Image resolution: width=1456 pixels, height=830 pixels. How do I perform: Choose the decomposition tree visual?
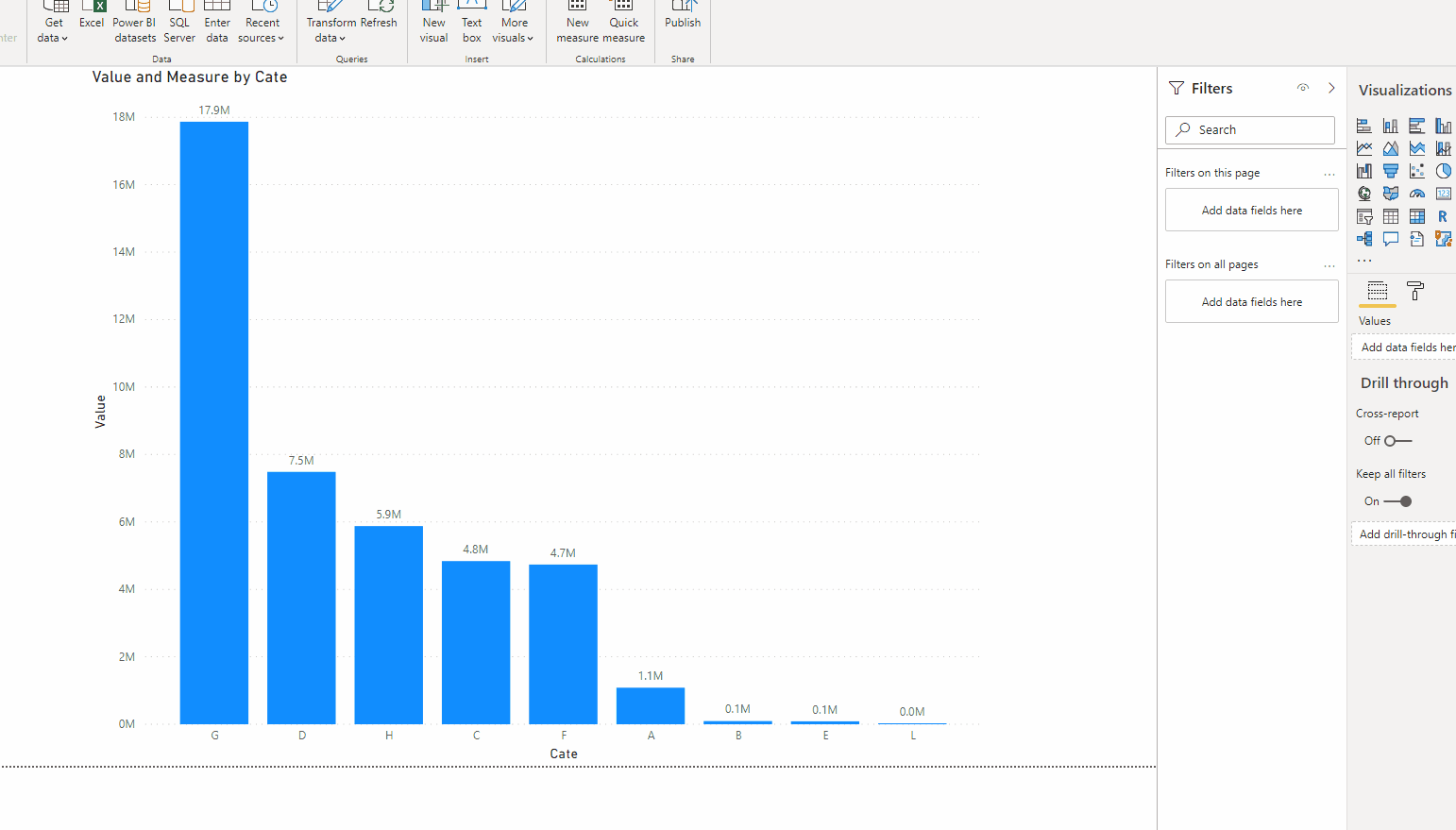click(1364, 239)
